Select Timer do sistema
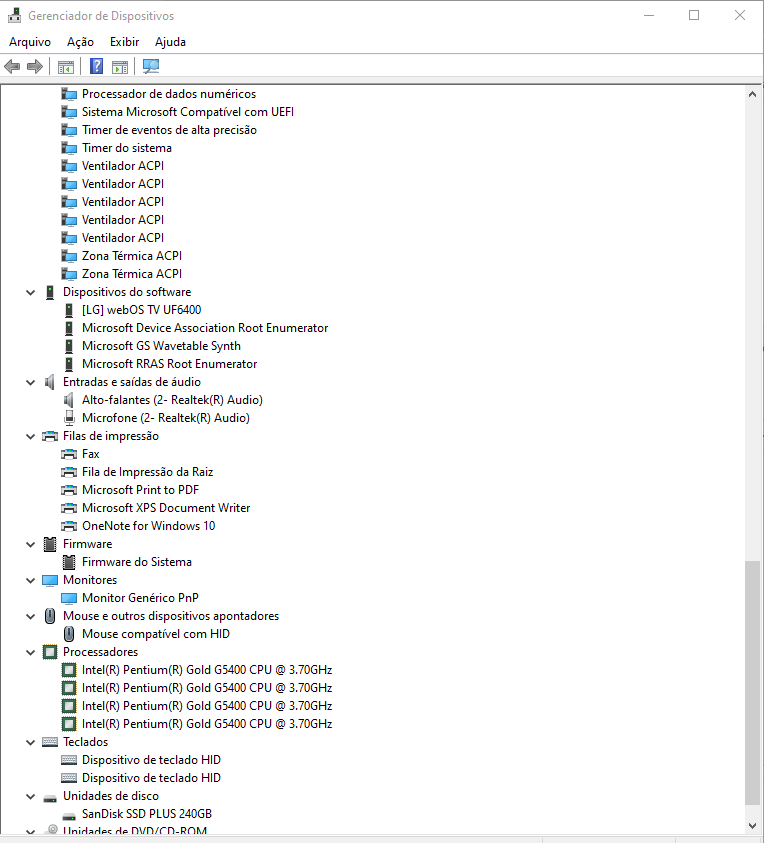764x843 pixels. (127, 148)
